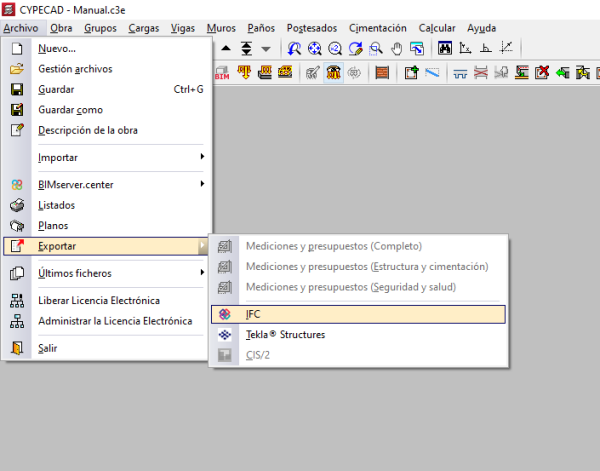600x471 pixels.
Task: Open the Paños menu
Action: tap(261, 28)
